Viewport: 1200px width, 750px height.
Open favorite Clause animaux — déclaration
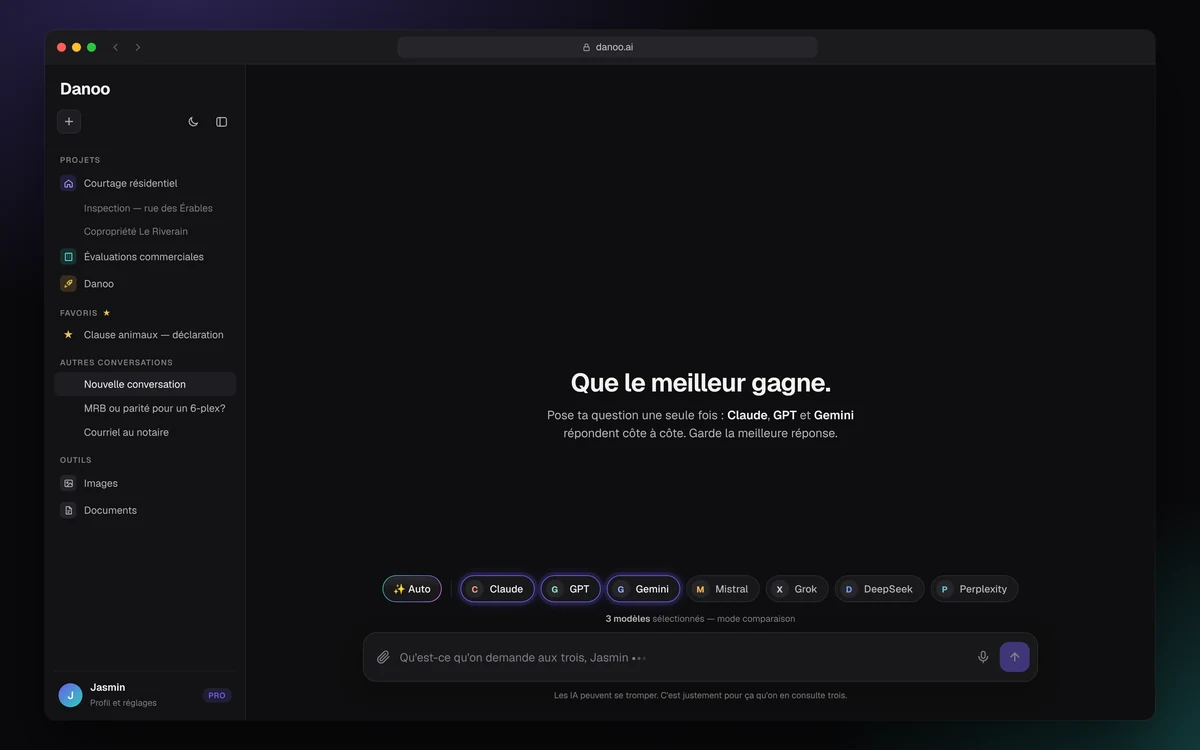[x=145, y=335]
